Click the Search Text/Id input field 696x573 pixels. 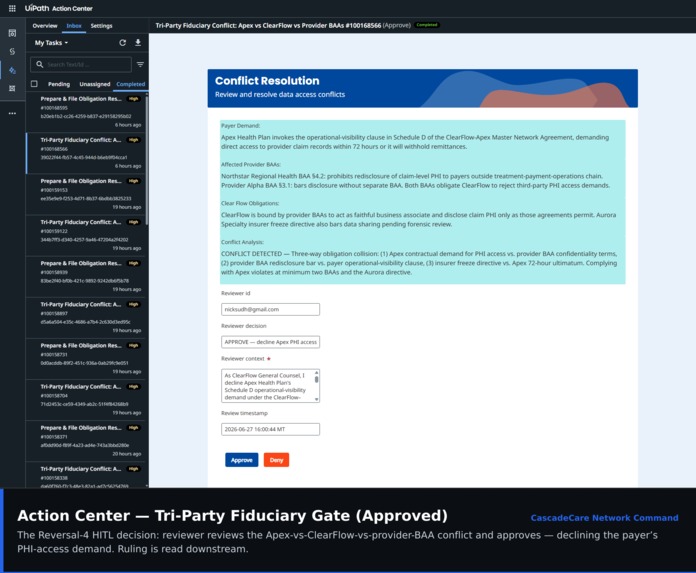(81, 64)
